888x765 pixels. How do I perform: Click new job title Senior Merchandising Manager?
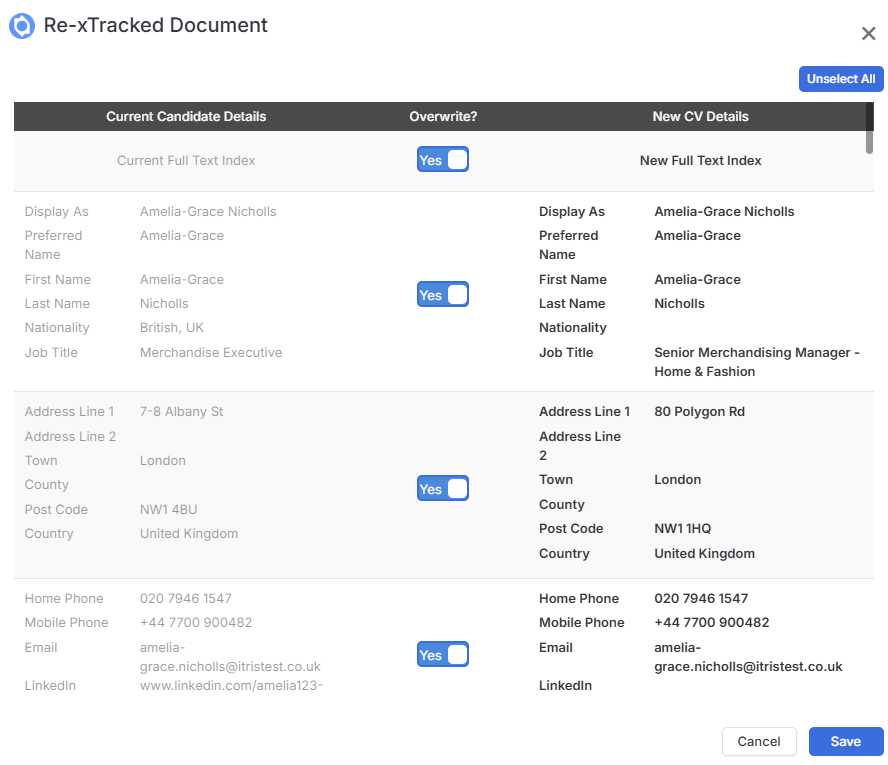(757, 362)
